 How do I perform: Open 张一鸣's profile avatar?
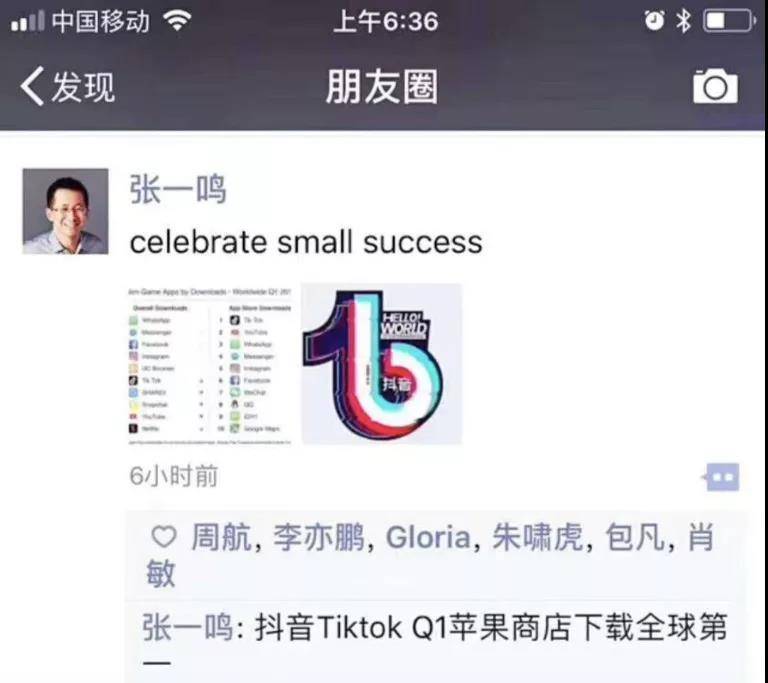(x=65, y=211)
